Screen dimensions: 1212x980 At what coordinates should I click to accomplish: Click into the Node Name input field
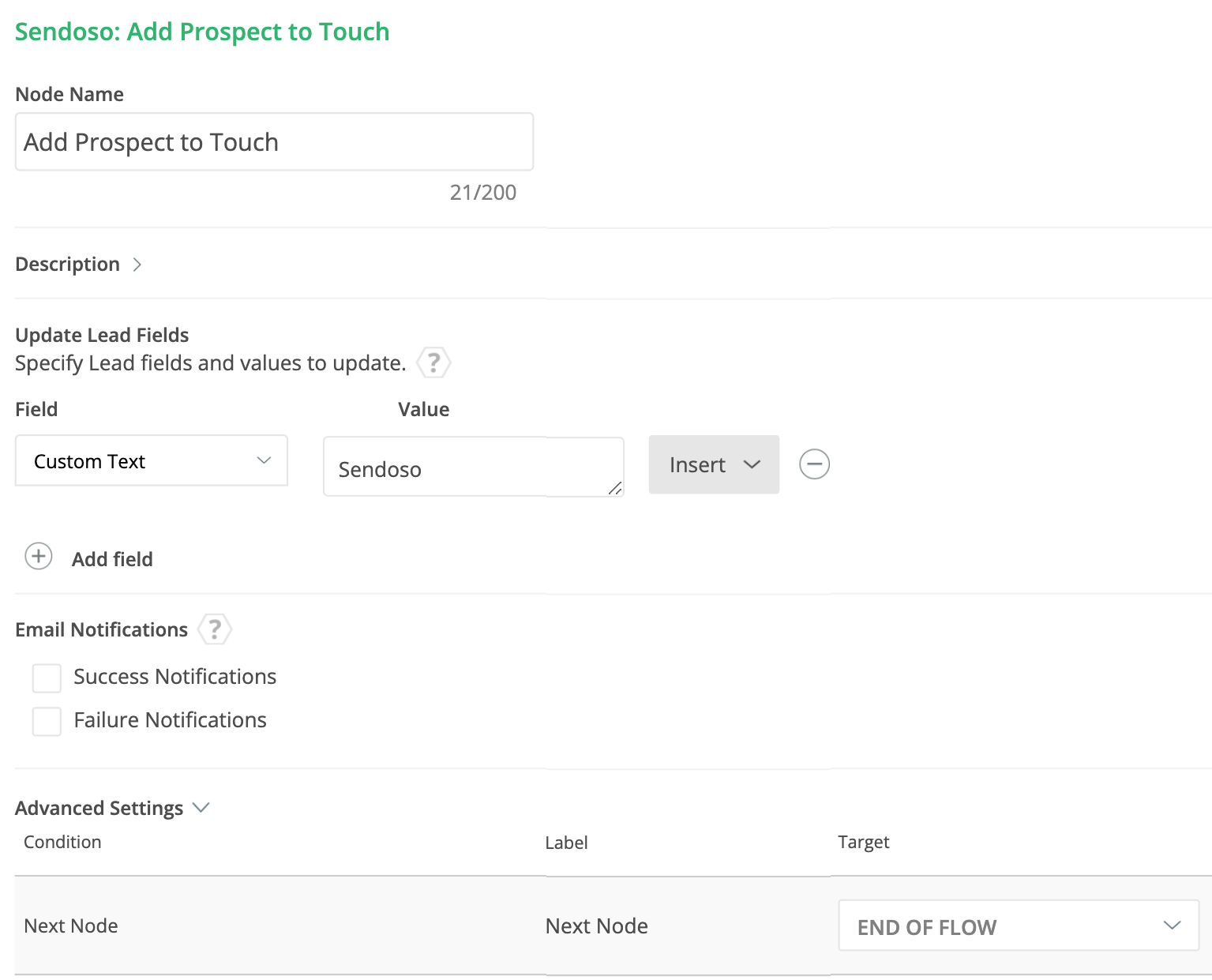point(274,142)
